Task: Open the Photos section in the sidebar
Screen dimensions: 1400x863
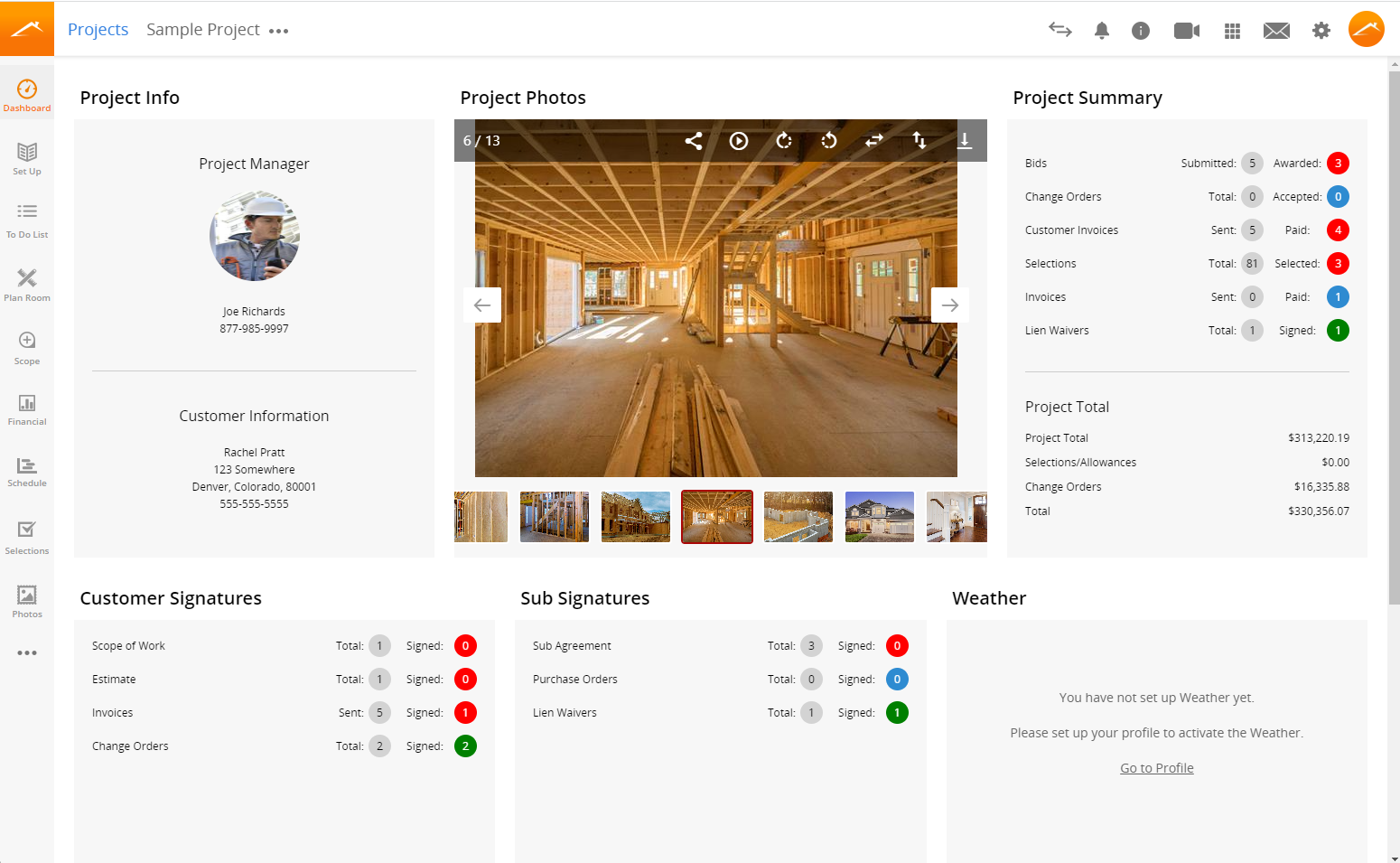Action: [x=27, y=601]
